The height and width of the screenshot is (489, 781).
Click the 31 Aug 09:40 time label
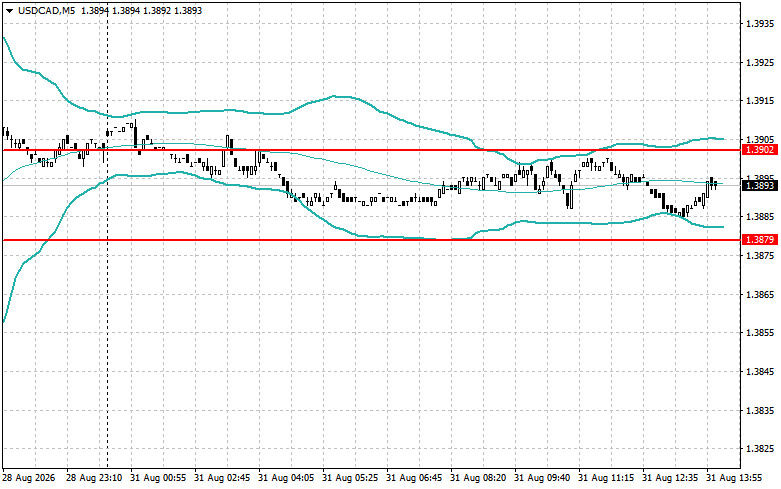[x=542, y=478]
